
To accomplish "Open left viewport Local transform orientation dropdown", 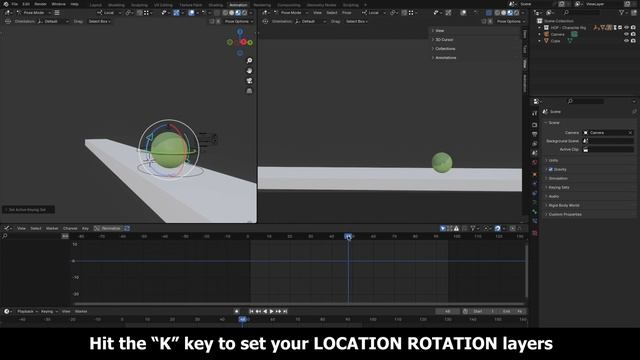I will (x=109, y=13).
